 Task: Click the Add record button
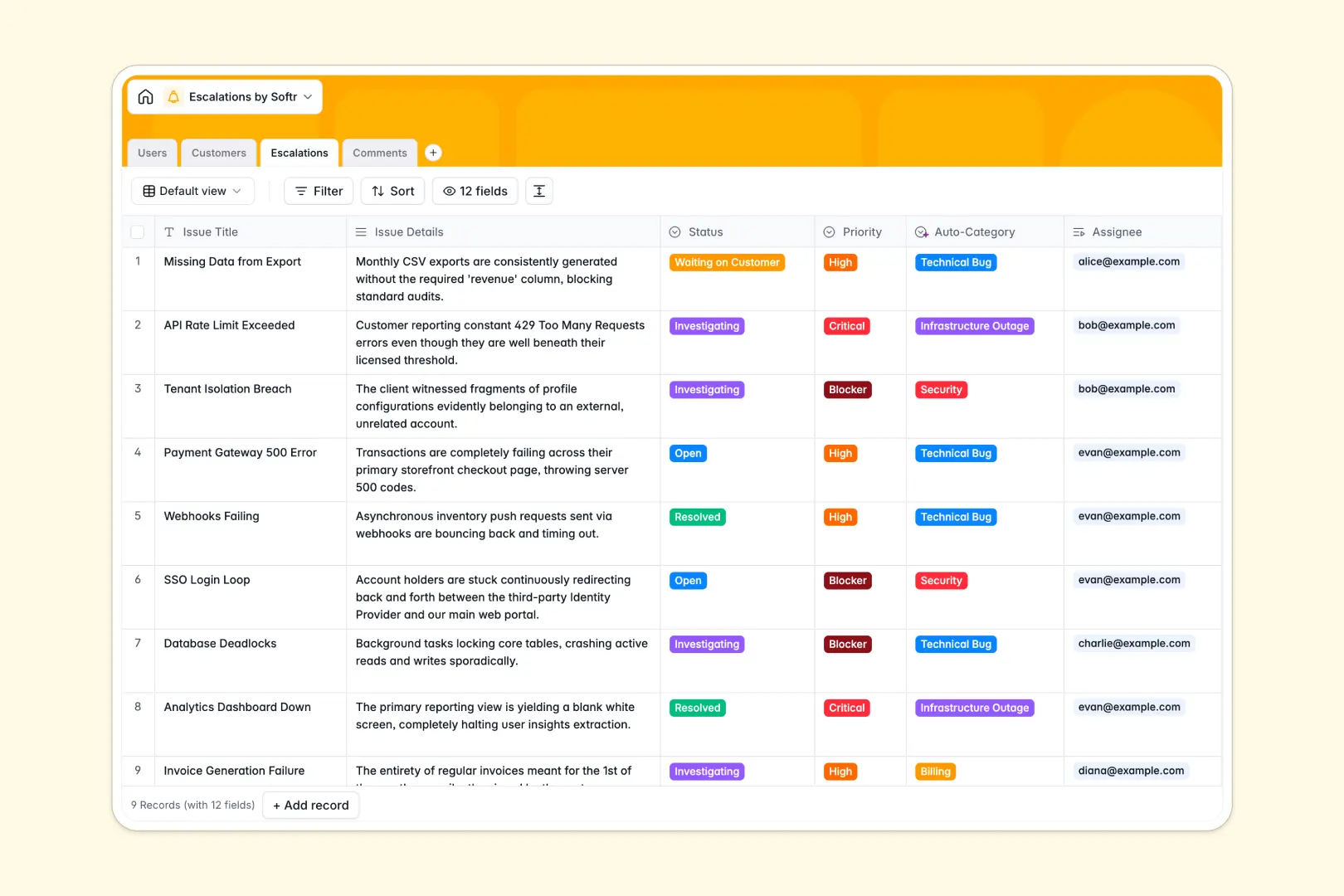coord(310,805)
